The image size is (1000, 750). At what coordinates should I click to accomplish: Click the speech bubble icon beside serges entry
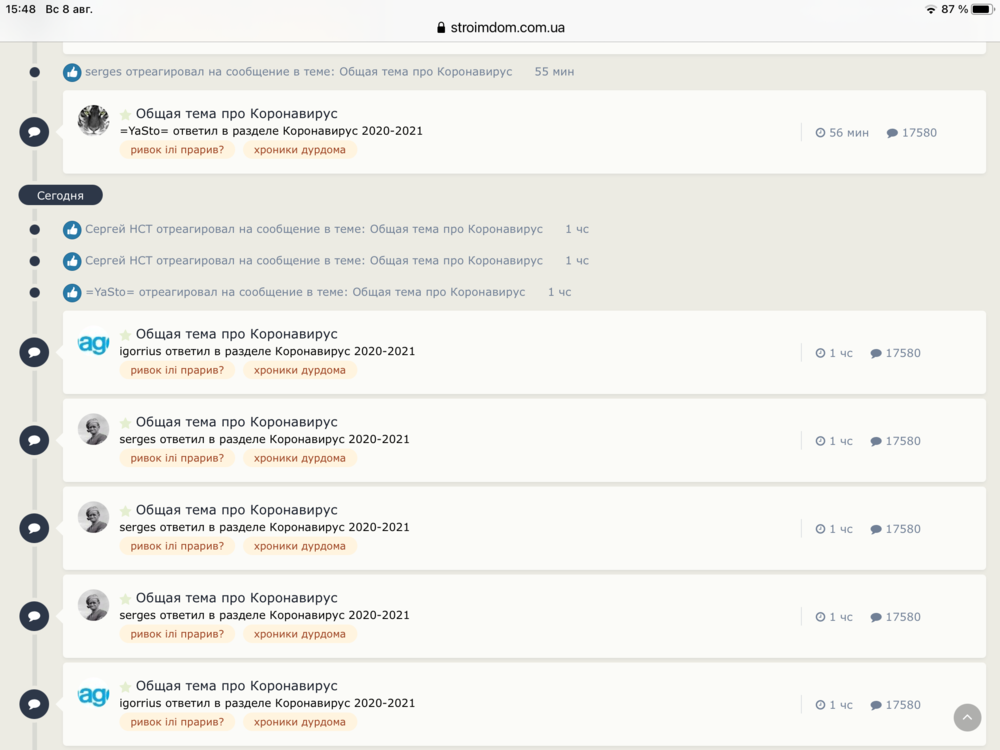click(34, 440)
